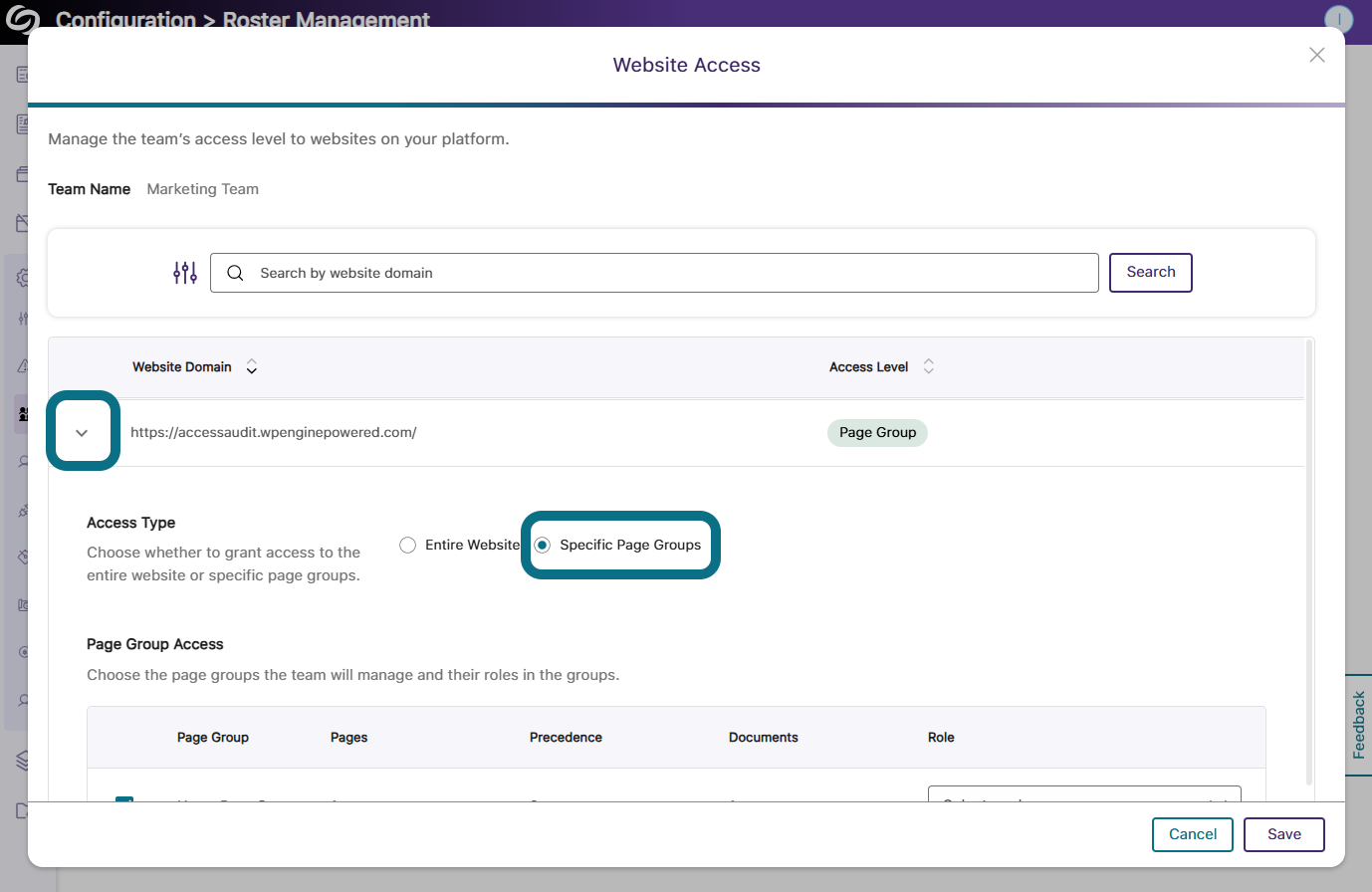Click the Siteimprove logo top left
1372x892 pixels.
coord(22,19)
